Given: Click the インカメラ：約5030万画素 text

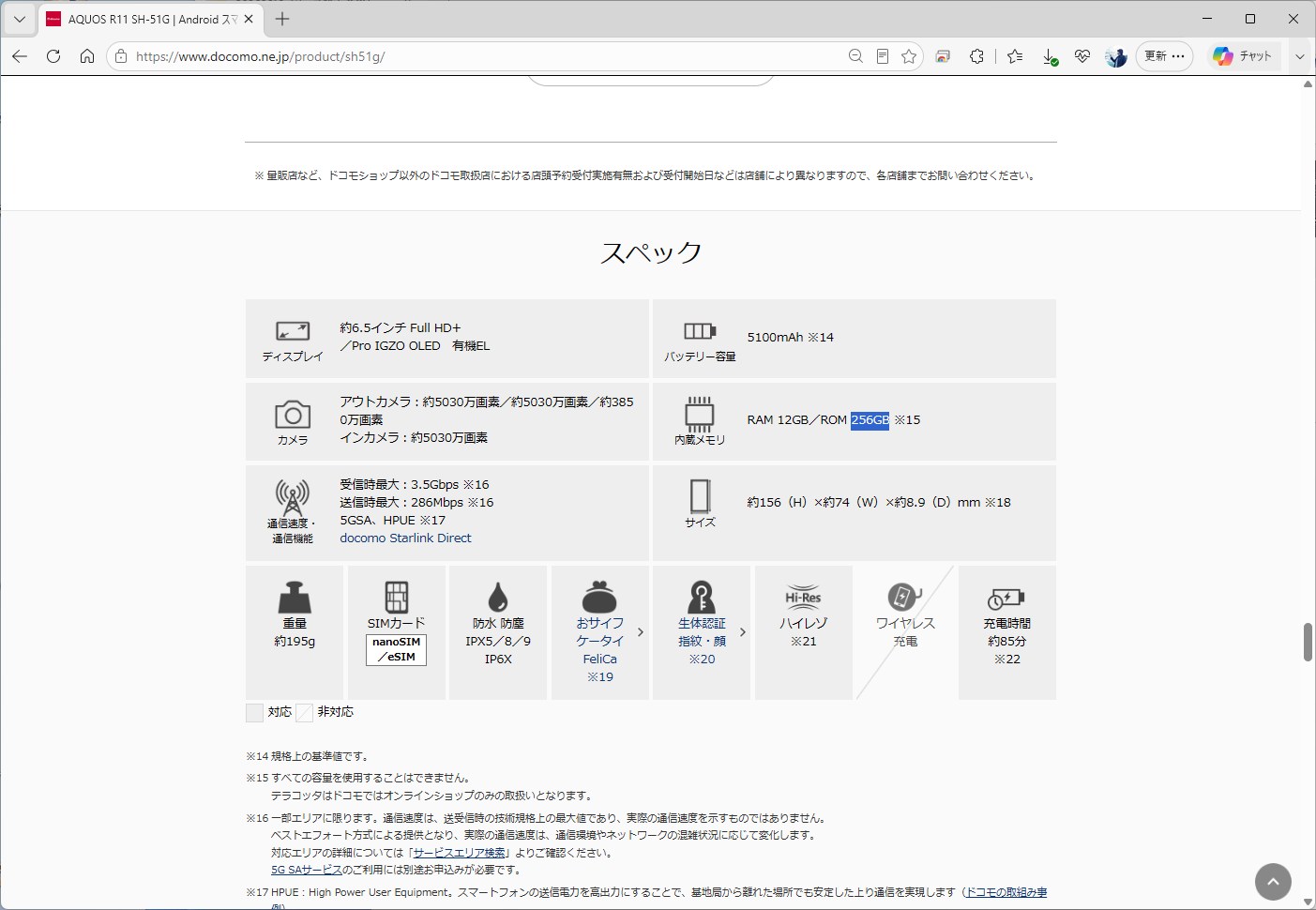Looking at the screenshot, I should pos(414,437).
